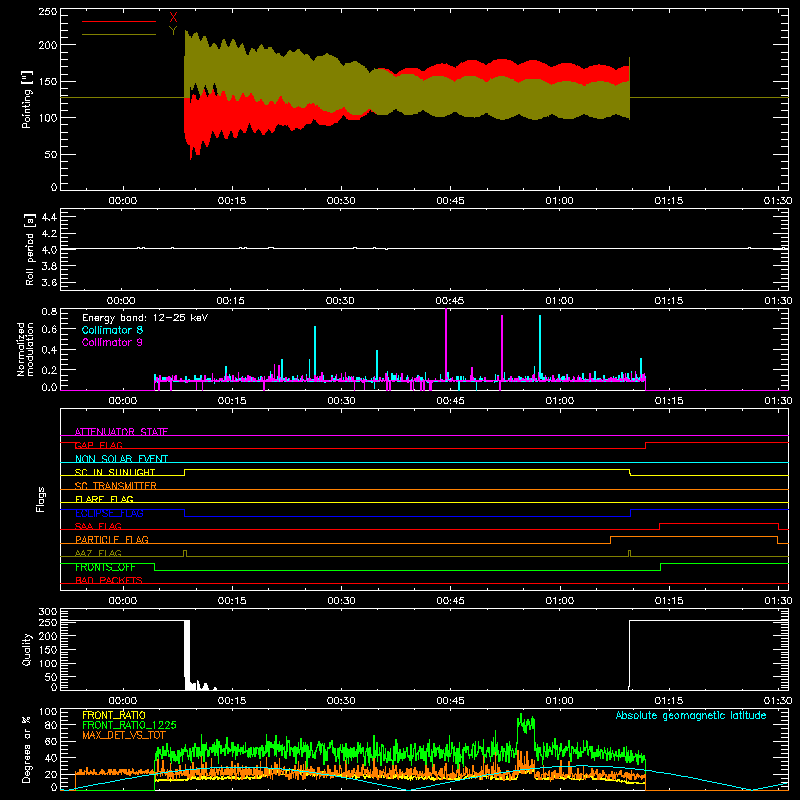Viewport: 800px width, 800px height.
Task: Click the 'Collimator 8' legend entry
Action: click(x=112, y=330)
